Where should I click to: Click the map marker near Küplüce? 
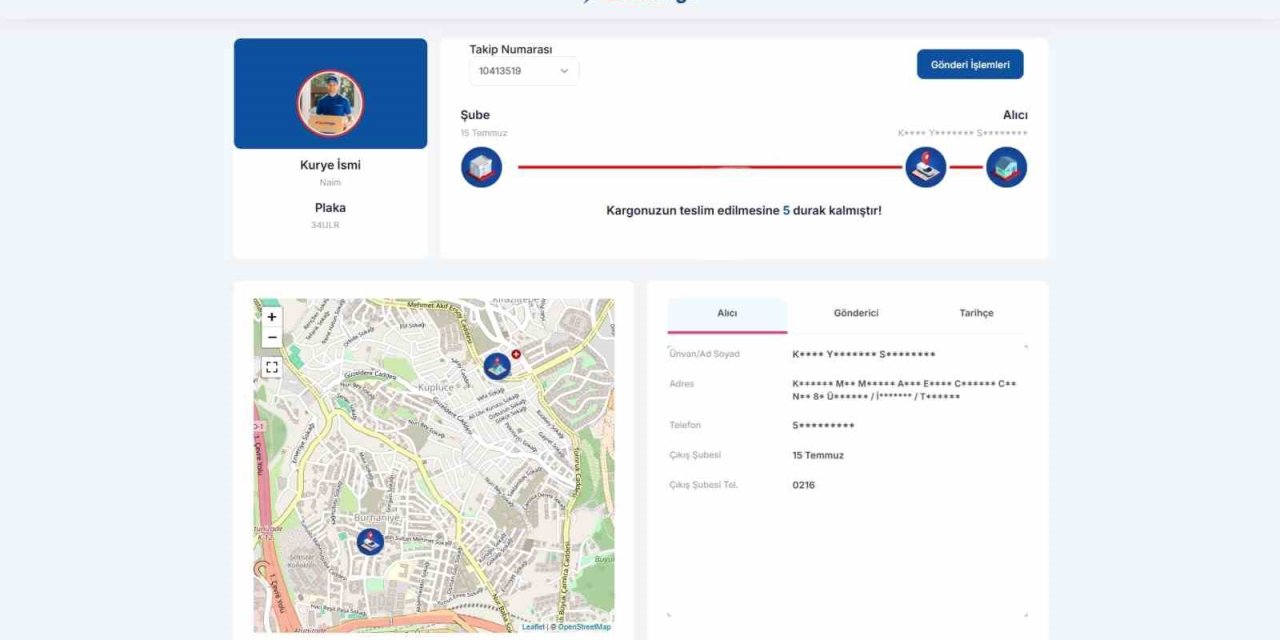pyautogui.click(x=497, y=366)
